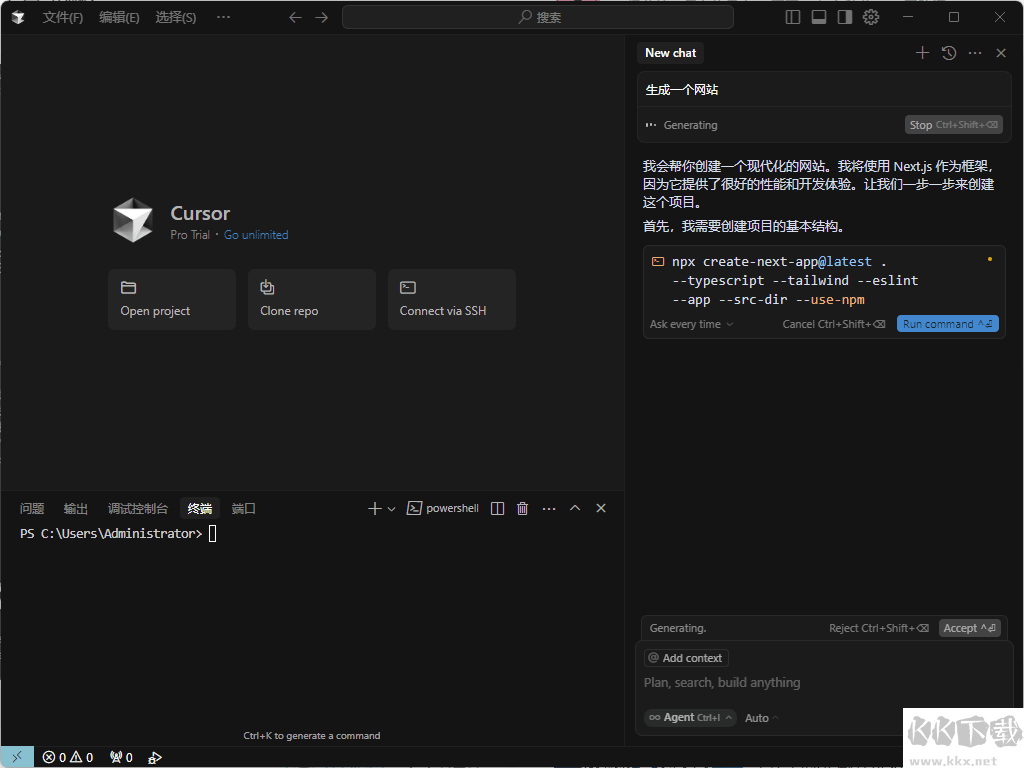Viewport: 1024px width, 768px height.
Task: Select the New chat tab
Action: point(671,53)
